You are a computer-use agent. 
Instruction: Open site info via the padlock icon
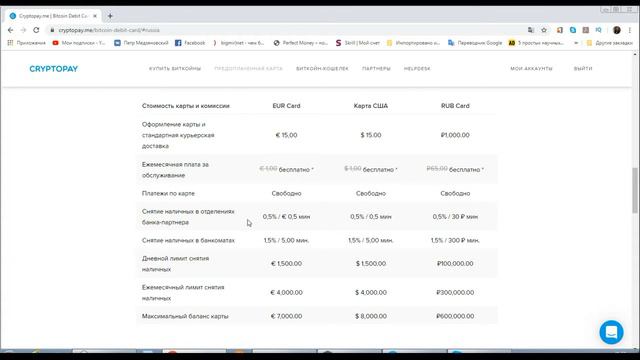pyautogui.click(x=52, y=30)
